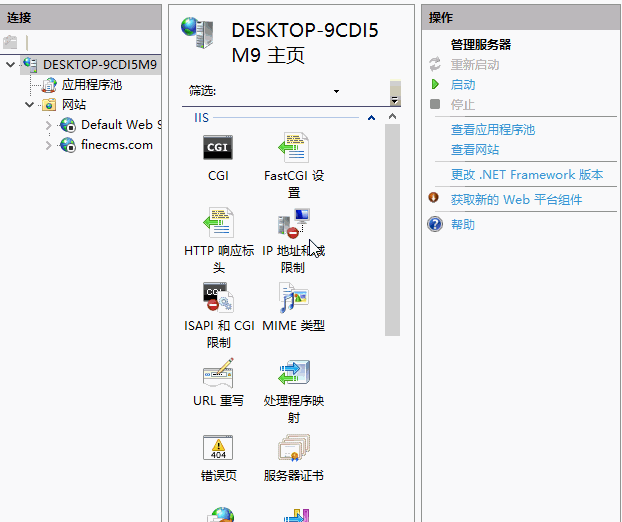Expand finecms.com site node
Viewport: 622px width, 522px height.
point(49,145)
